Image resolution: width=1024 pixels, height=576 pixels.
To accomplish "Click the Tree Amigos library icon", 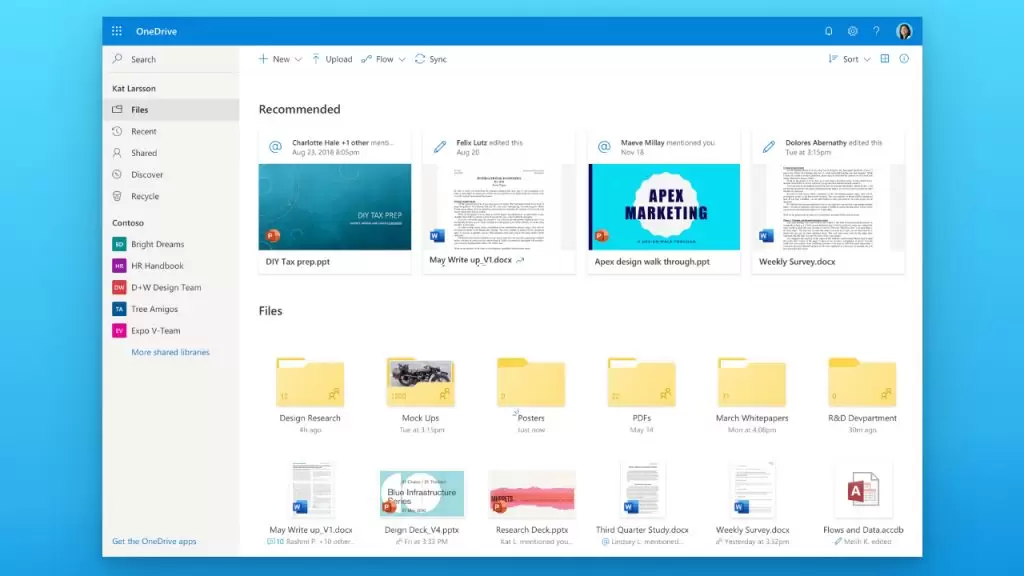I will coord(119,309).
